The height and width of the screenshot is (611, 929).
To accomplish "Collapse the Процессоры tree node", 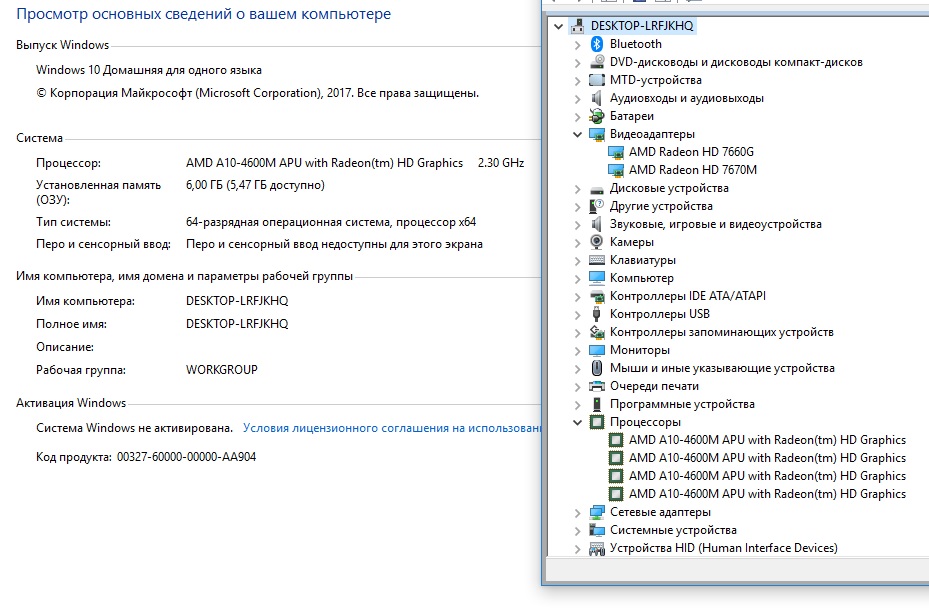I will click(x=578, y=422).
